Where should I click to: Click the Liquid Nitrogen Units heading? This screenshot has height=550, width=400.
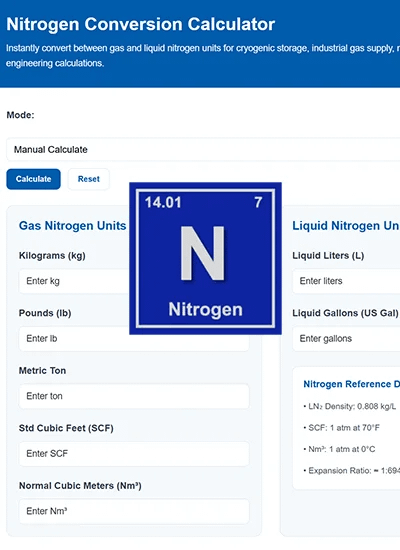click(x=346, y=226)
